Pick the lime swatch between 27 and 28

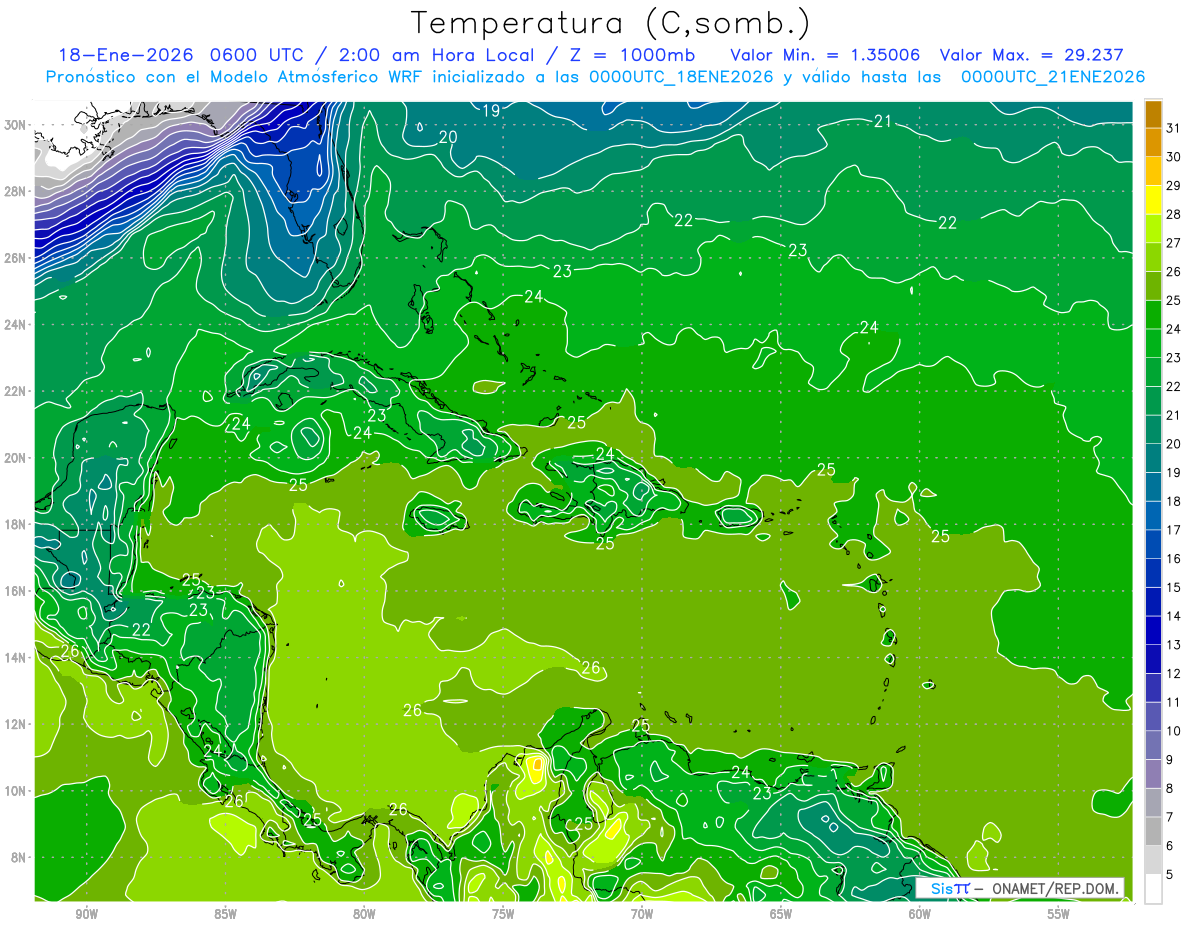(1153, 229)
